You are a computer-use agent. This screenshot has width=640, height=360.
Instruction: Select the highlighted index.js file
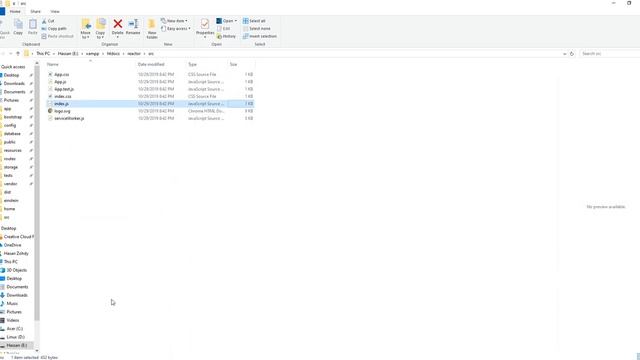(150, 104)
